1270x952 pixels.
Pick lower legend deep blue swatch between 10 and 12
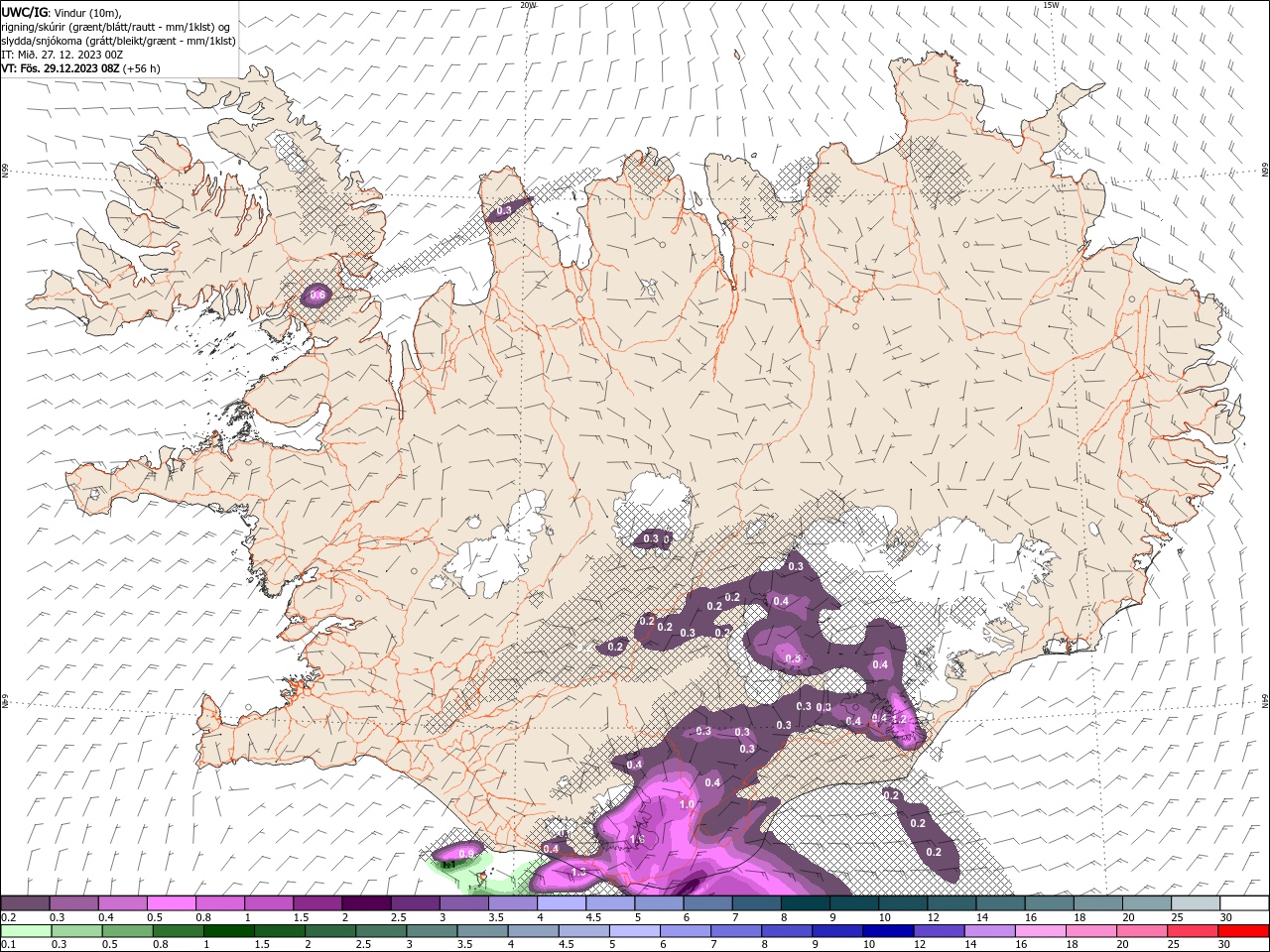(888, 931)
